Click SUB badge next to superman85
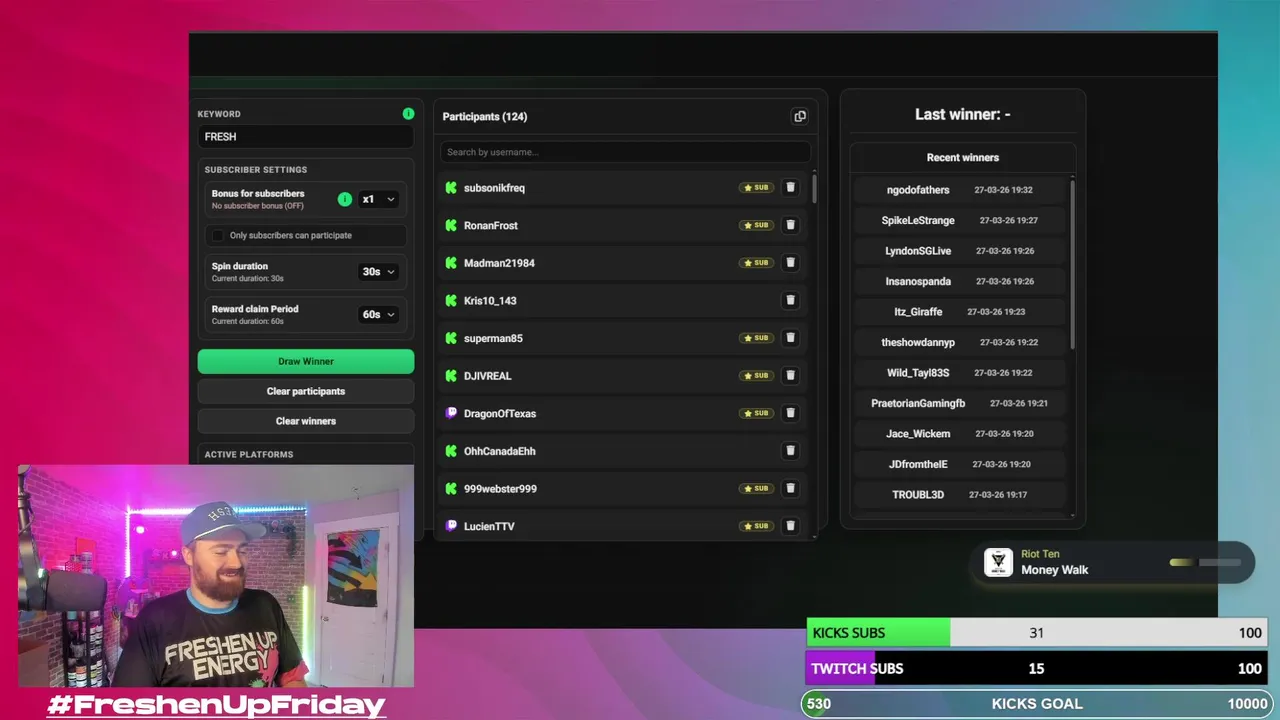The width and height of the screenshot is (1280, 720). (756, 338)
